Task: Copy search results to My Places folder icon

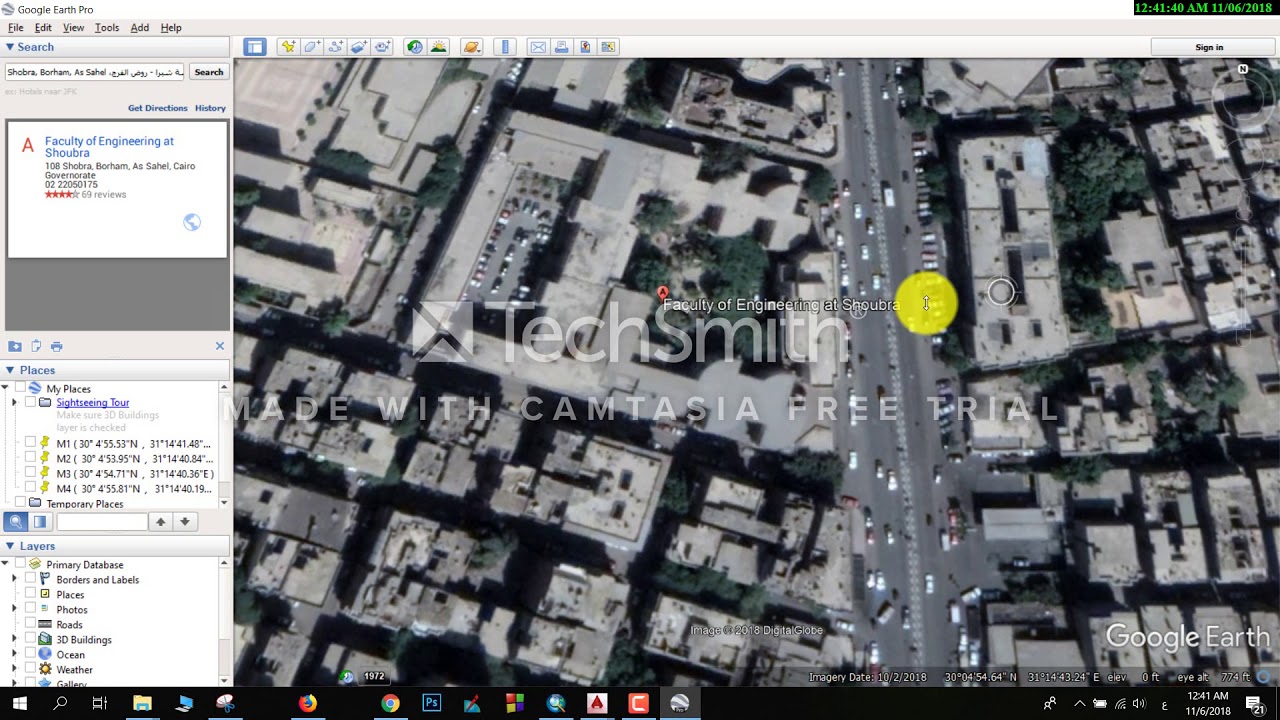Action: click(x=15, y=346)
